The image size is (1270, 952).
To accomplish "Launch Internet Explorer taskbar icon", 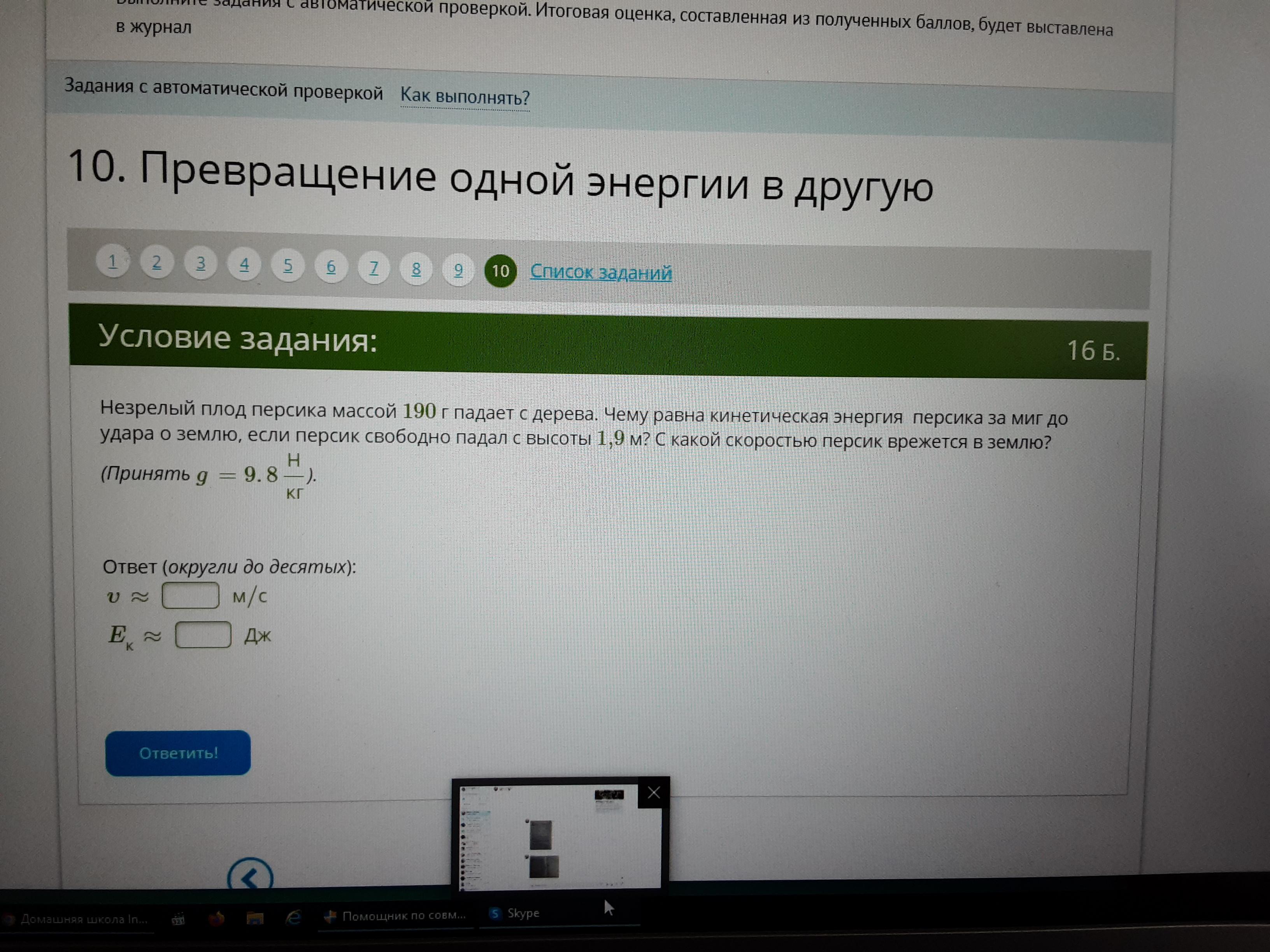I will [293, 918].
